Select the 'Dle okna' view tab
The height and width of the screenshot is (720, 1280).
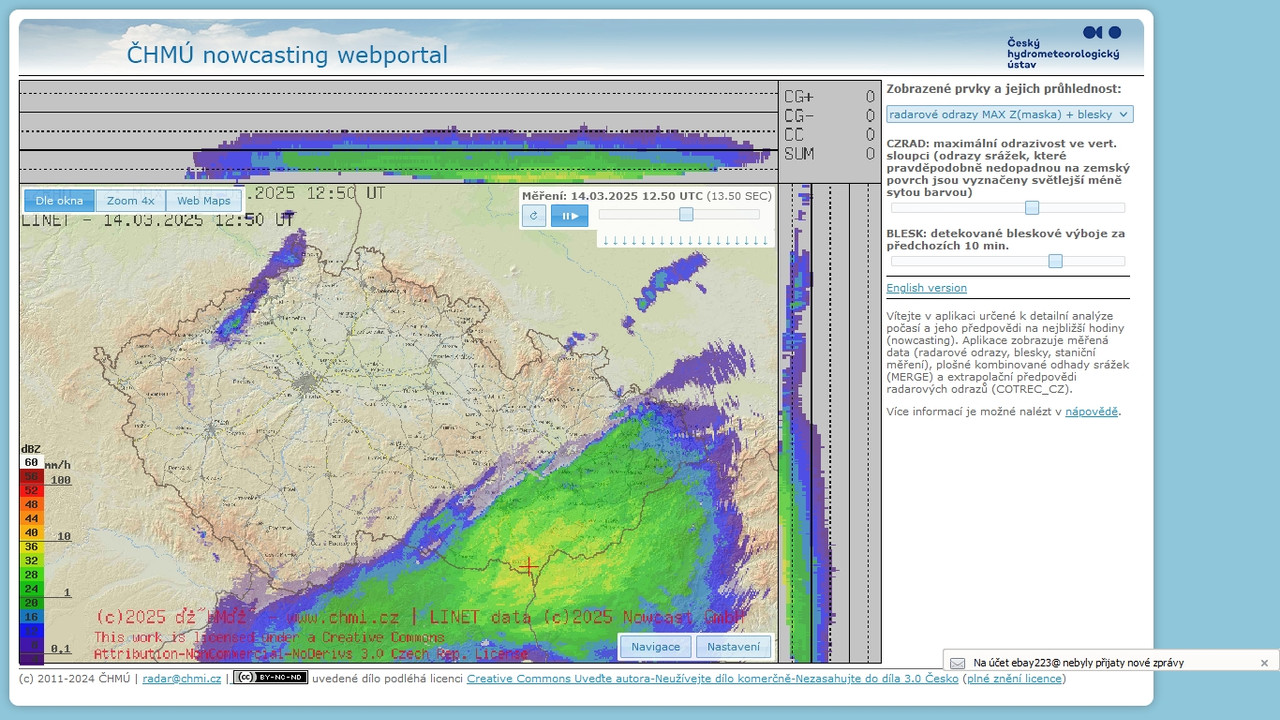click(59, 201)
